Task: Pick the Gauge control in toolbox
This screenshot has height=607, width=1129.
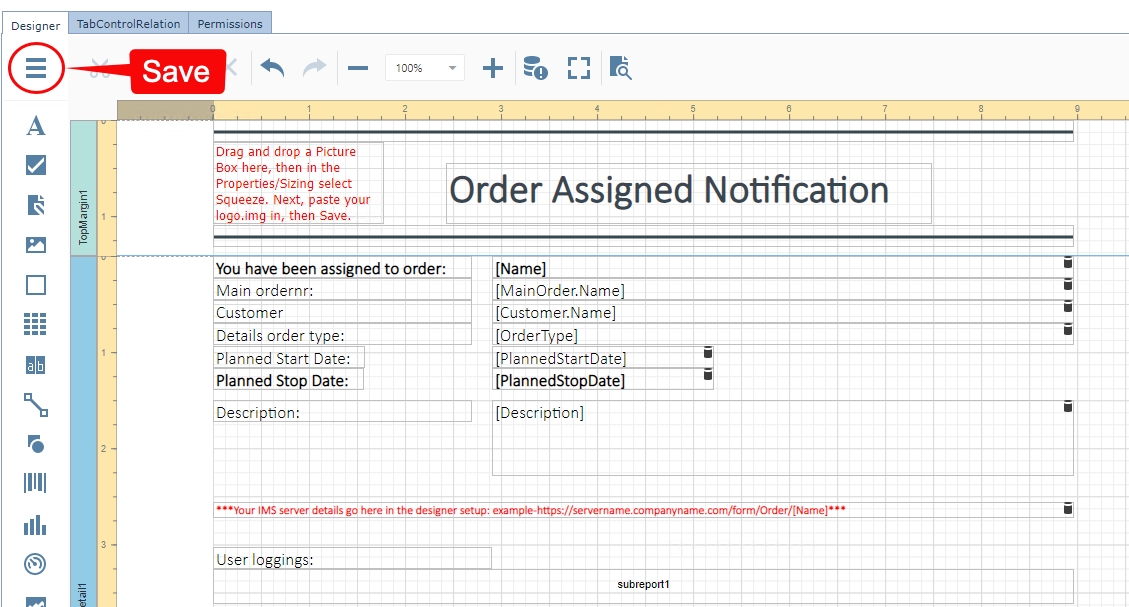Action: tap(36, 564)
